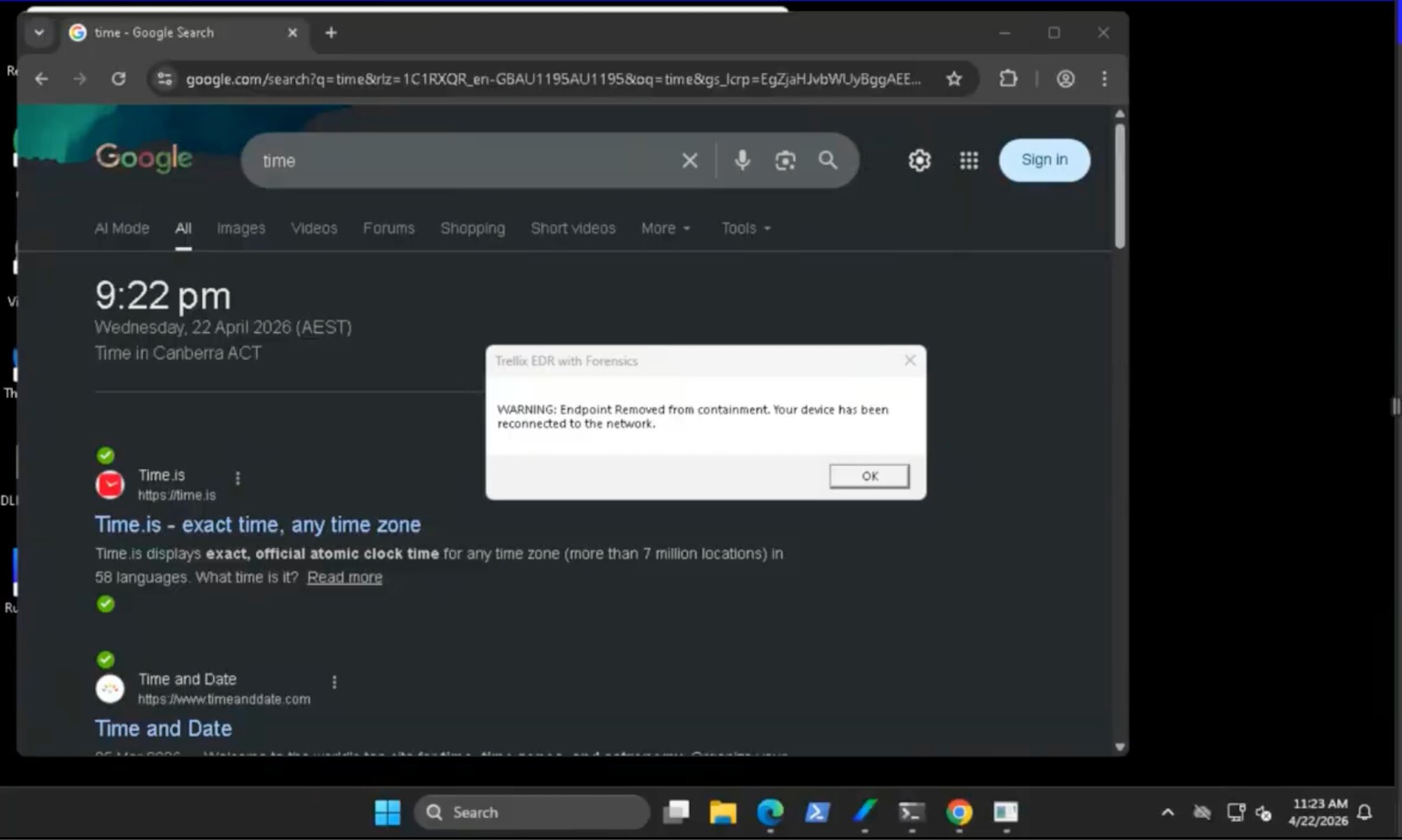Screen dimensions: 1402x840
Task: Switch to the Images results tab
Action: click(x=240, y=228)
